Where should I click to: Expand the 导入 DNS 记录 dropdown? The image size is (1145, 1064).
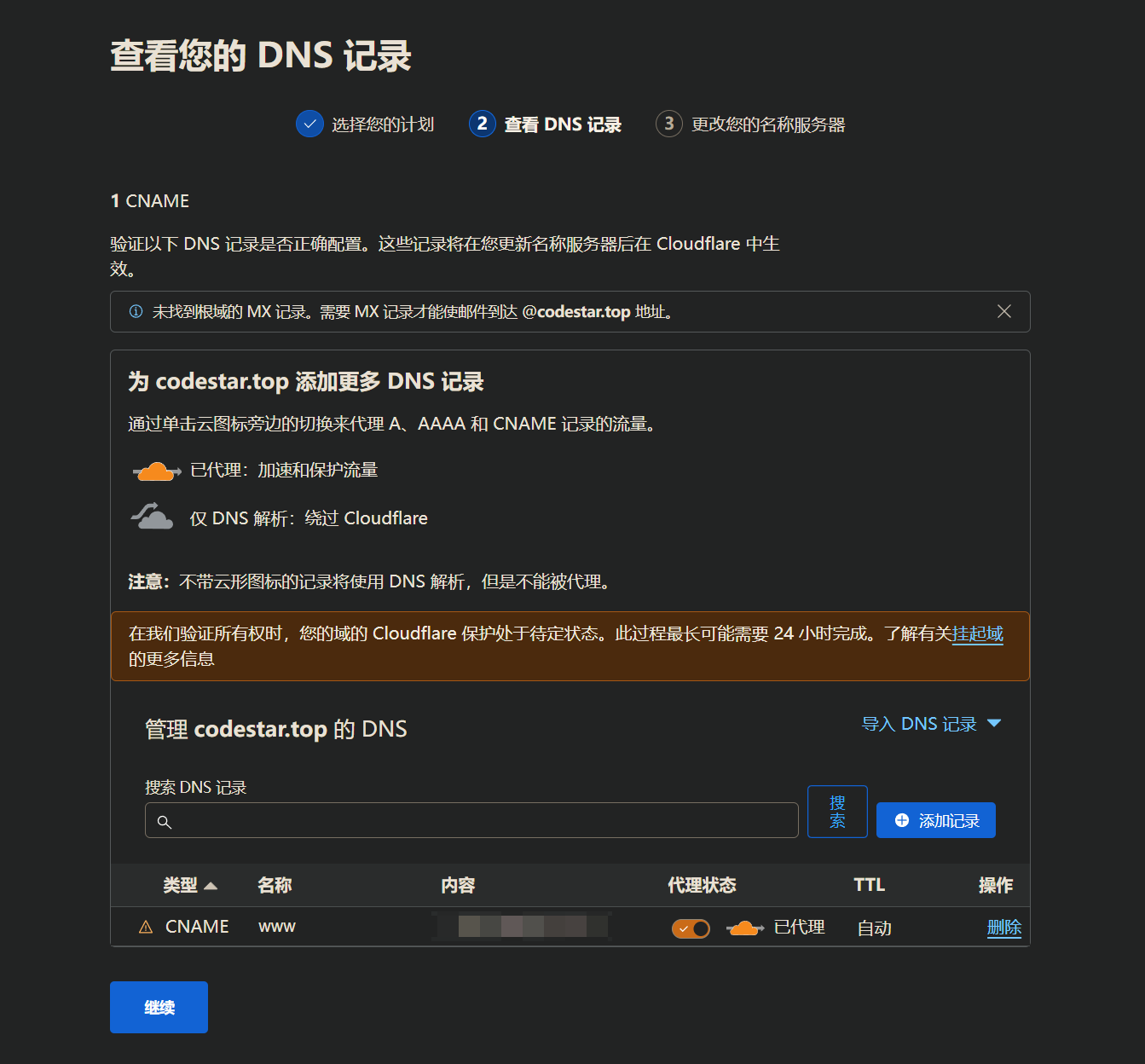point(931,724)
